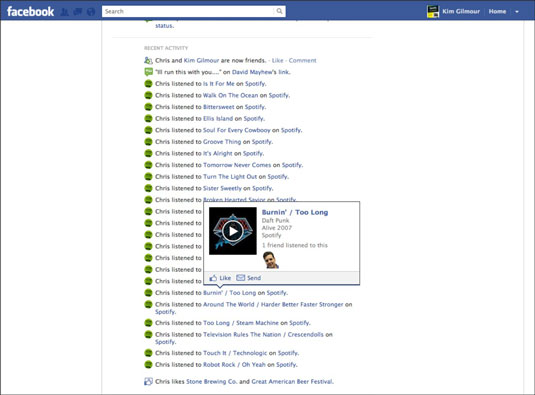
Task: Click the Send text in the song popup
Action: pyautogui.click(x=254, y=278)
